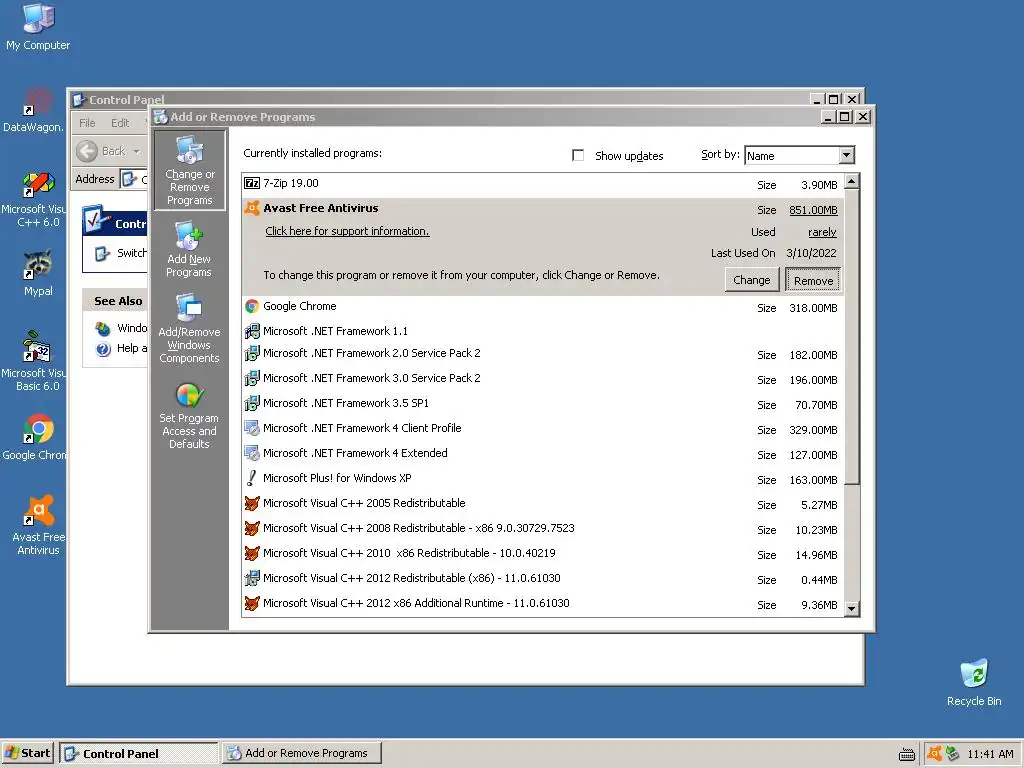This screenshot has height=768, width=1024.
Task: Open Back button dropdown arrow in Control Panel
Action: click(136, 152)
